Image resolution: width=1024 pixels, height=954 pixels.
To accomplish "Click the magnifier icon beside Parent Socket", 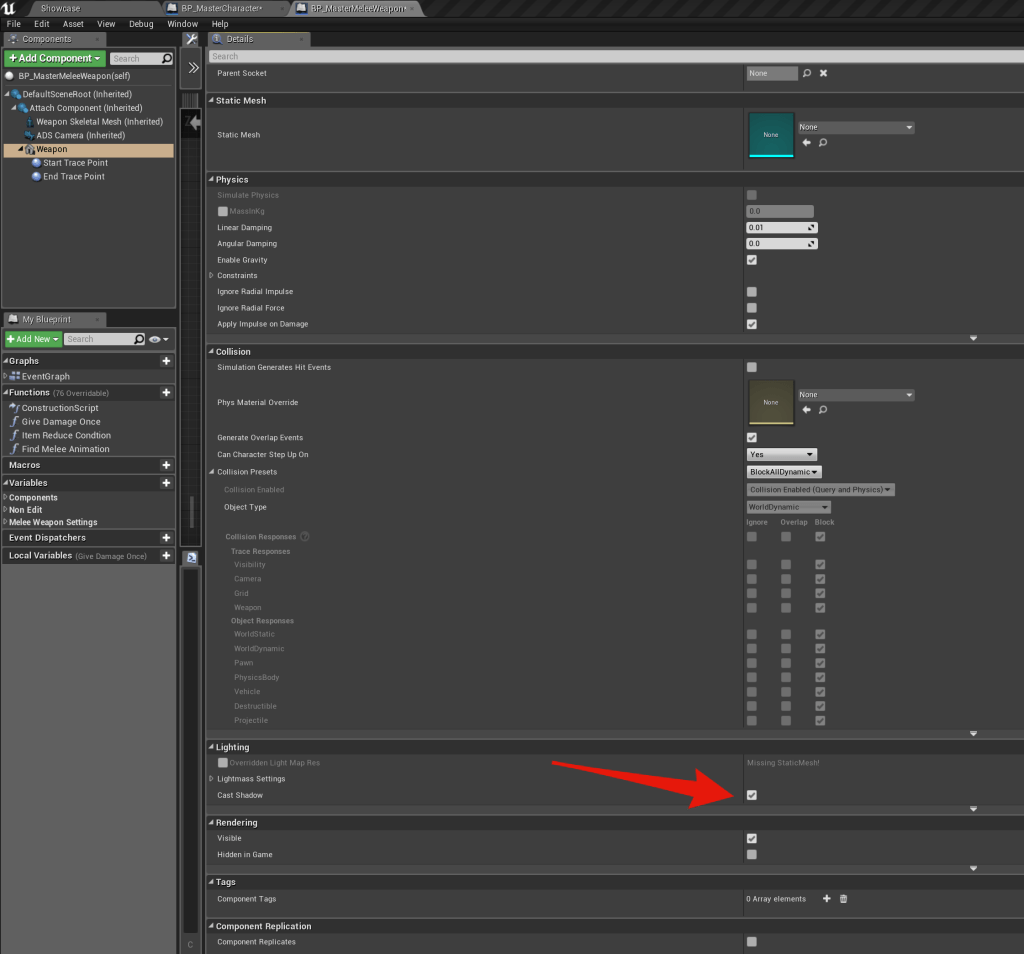I will coord(807,73).
